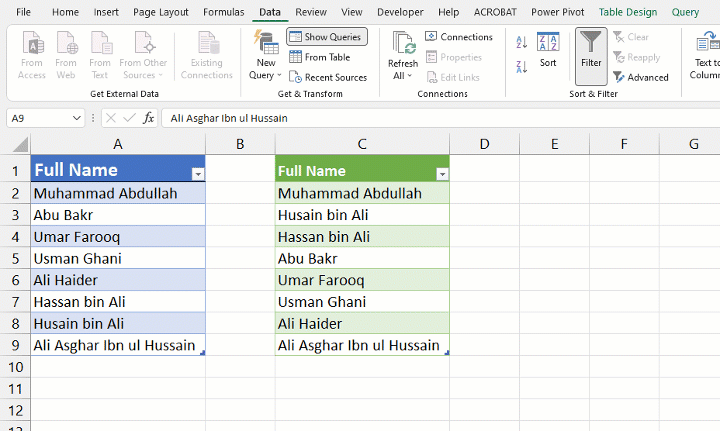Select column A header

pos(118,144)
